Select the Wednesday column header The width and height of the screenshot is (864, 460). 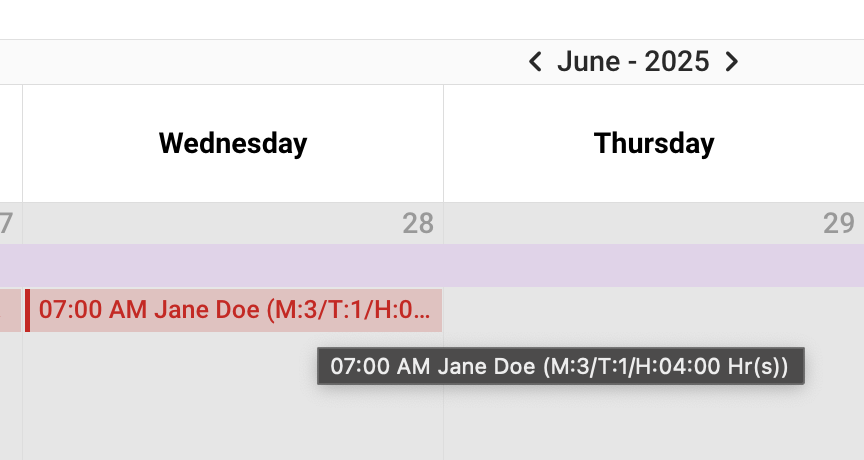(x=232, y=143)
